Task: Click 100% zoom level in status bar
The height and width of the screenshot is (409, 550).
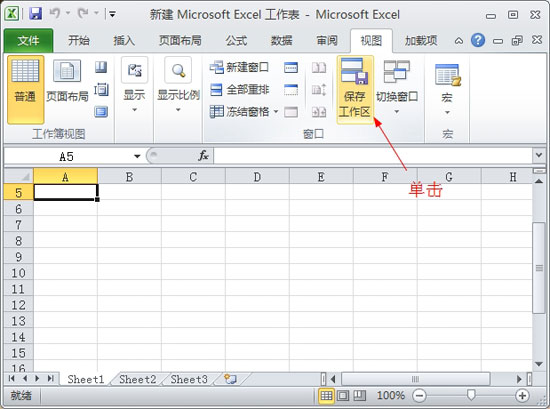Action: point(391,396)
